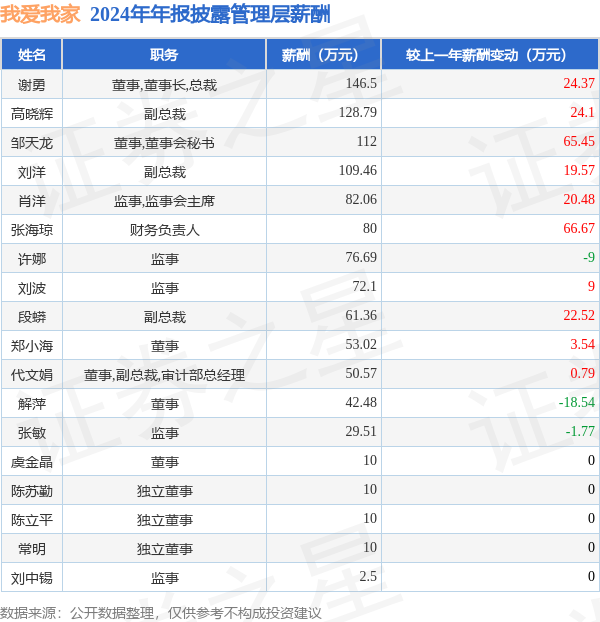This screenshot has width=600, height=622.
Task: Select the heading 2024年年报披露管理层薪酬
Action: 210,15
